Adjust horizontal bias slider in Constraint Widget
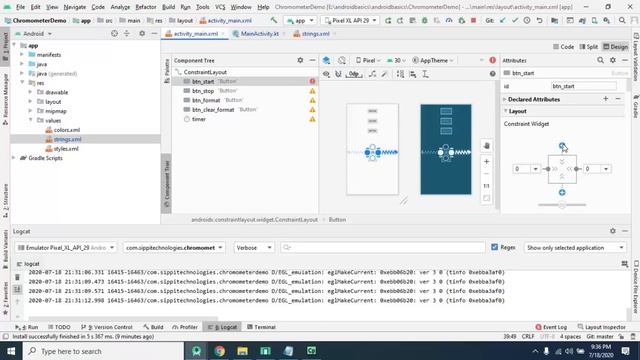640x360 pixels. pos(562,205)
